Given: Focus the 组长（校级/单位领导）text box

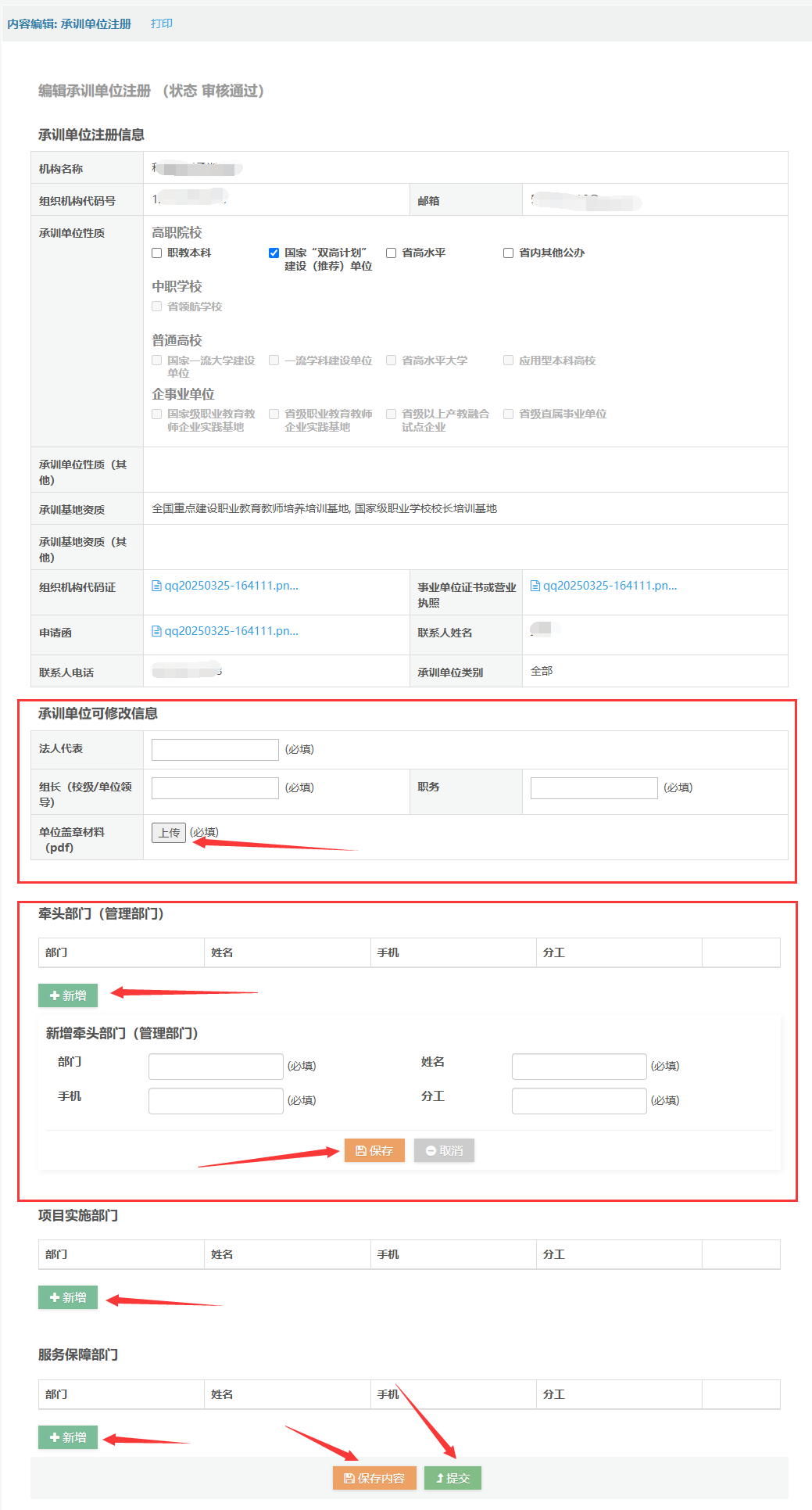Looking at the screenshot, I should [x=215, y=787].
